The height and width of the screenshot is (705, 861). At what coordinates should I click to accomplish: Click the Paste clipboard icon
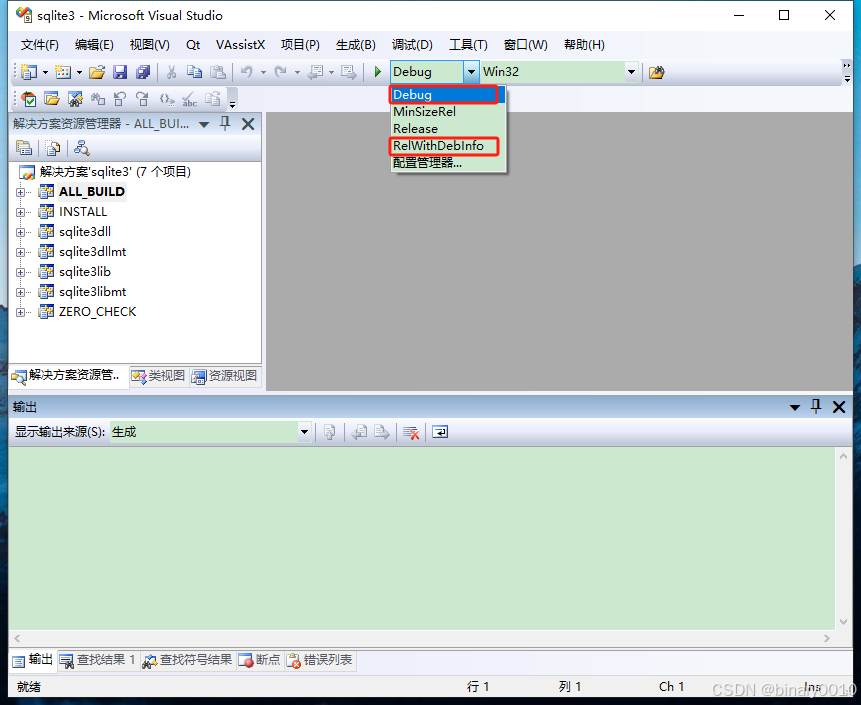pos(218,72)
